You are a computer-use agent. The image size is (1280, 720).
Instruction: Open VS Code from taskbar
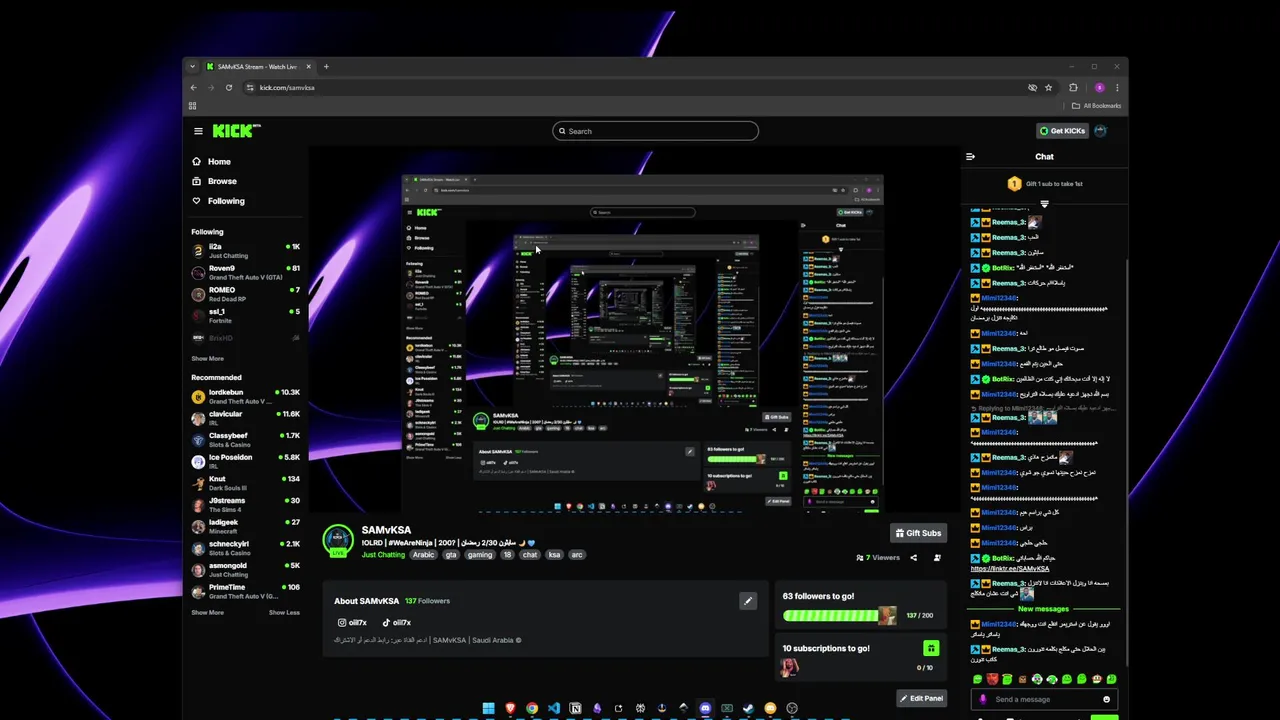click(553, 708)
